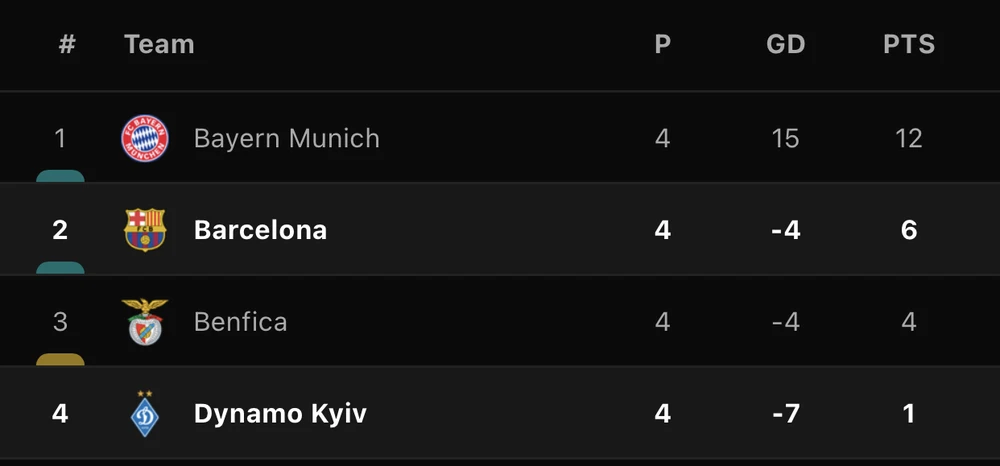Click the teal qualification marker under rank 2
Viewport: 1000px width, 466px height.
(60, 268)
